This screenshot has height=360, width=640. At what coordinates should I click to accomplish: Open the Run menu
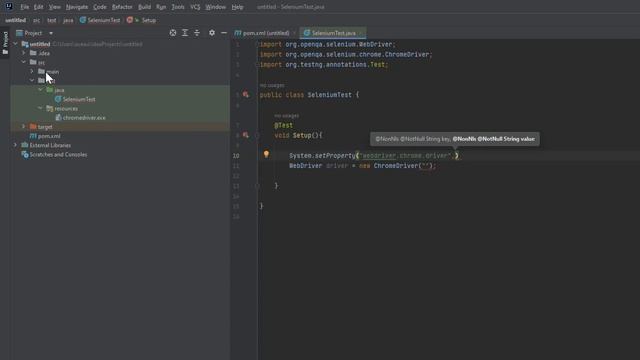click(x=161, y=7)
